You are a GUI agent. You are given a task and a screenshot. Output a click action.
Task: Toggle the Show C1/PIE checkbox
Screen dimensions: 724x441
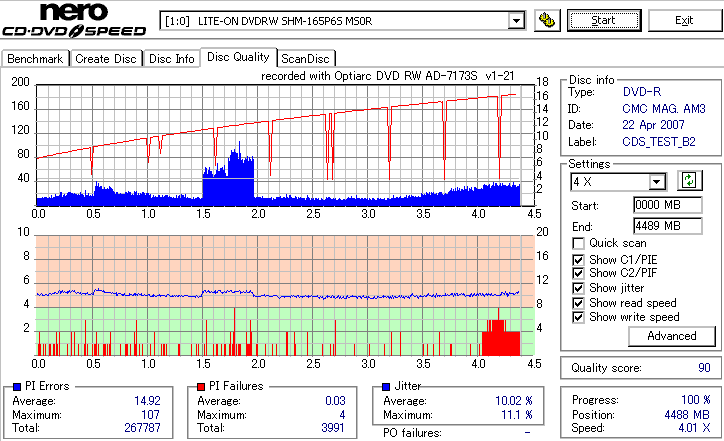578,260
